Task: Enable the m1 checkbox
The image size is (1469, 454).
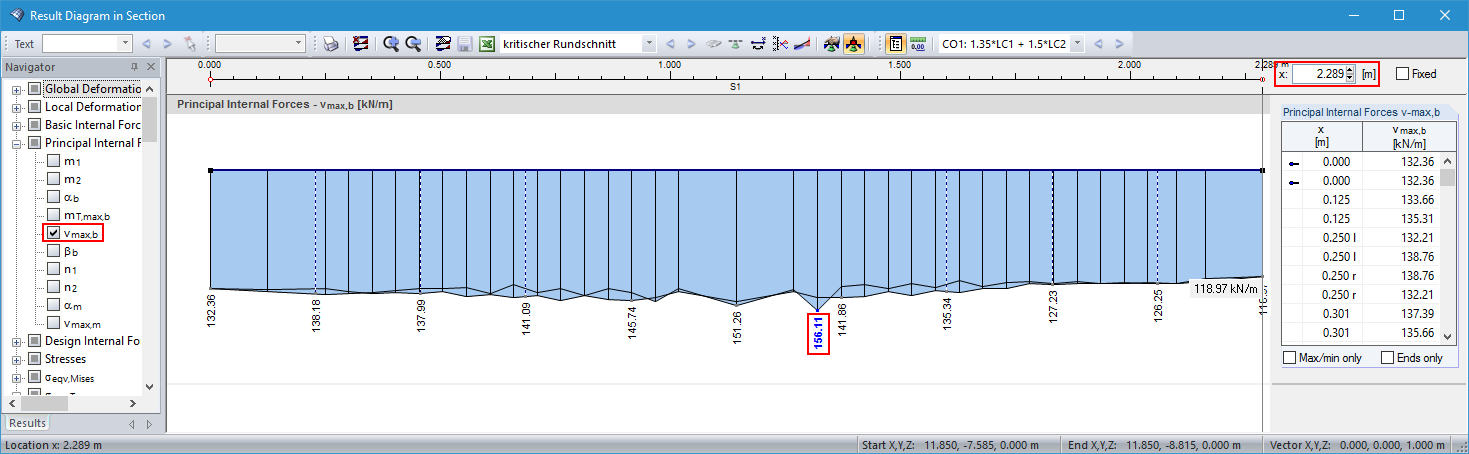Action: coord(53,161)
